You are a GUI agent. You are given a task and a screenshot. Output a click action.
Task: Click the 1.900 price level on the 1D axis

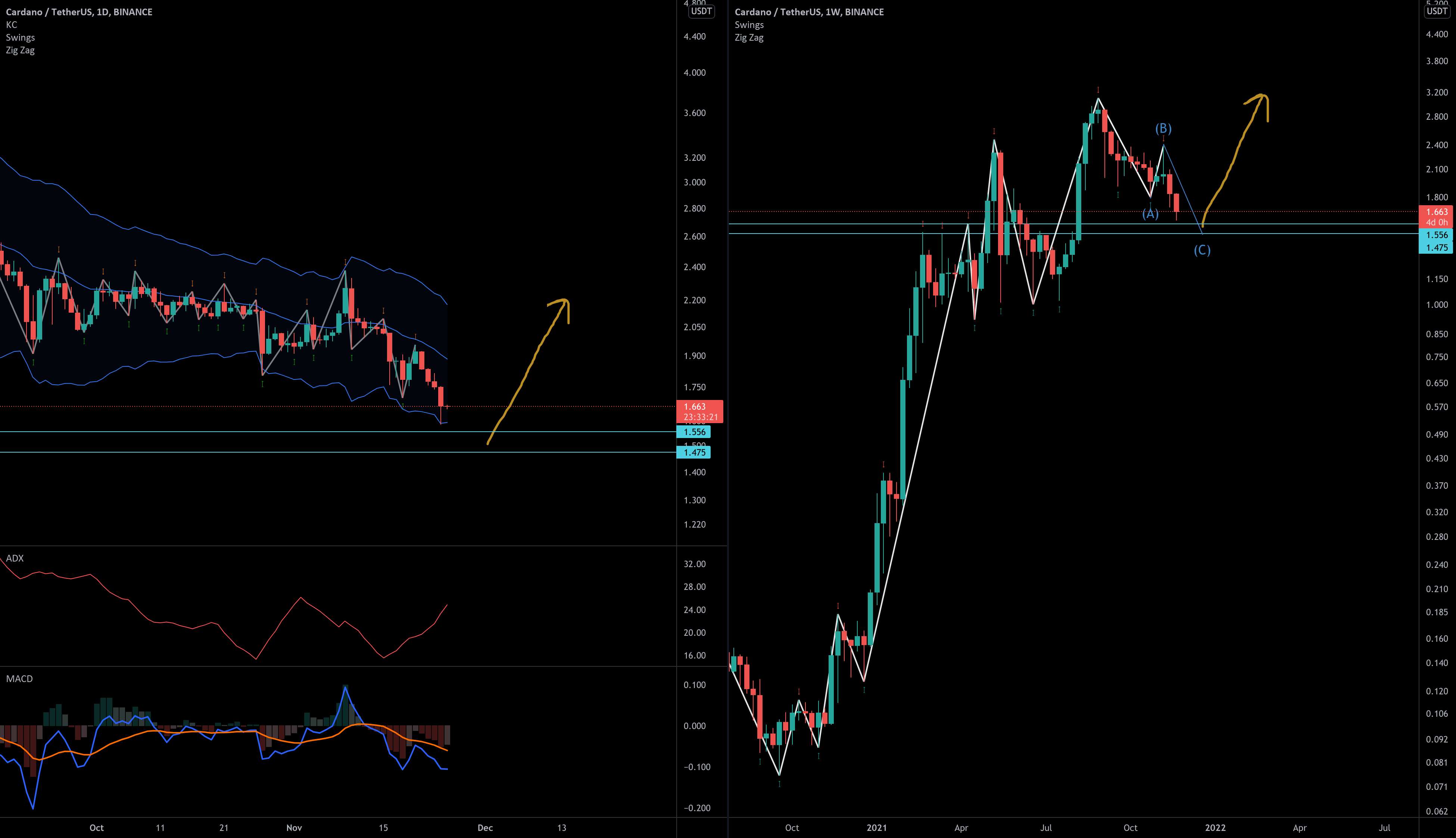(694, 356)
